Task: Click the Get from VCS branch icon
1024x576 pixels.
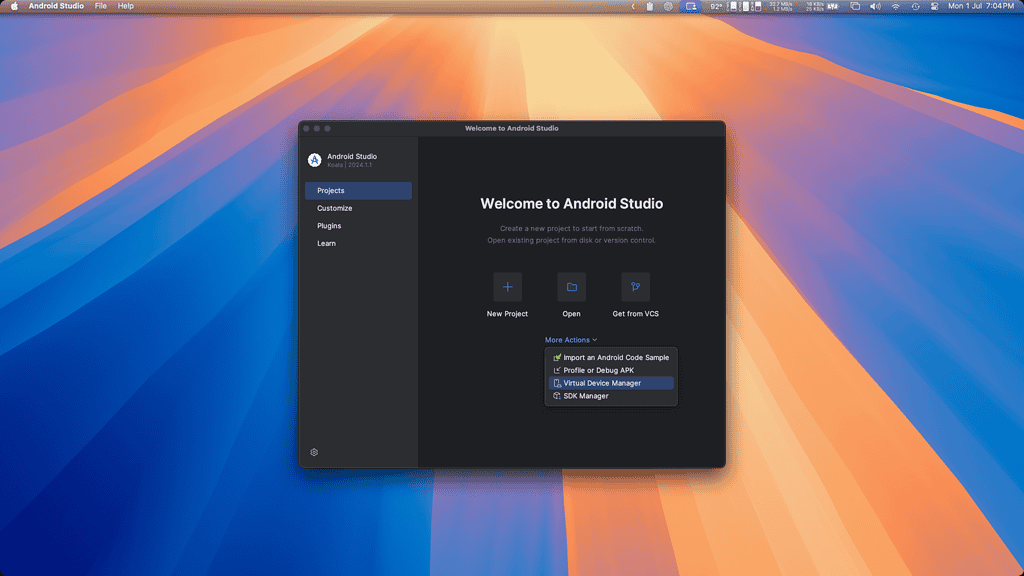Action: tap(635, 287)
